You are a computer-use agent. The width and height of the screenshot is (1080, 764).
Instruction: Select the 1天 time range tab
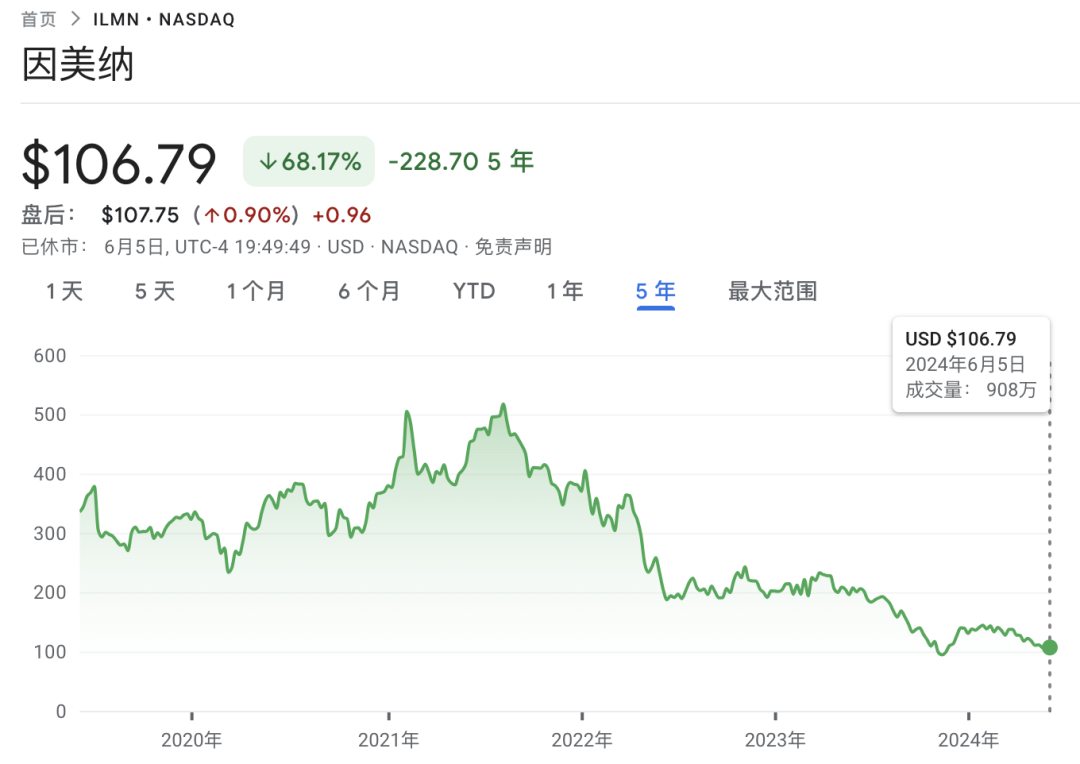point(64,291)
